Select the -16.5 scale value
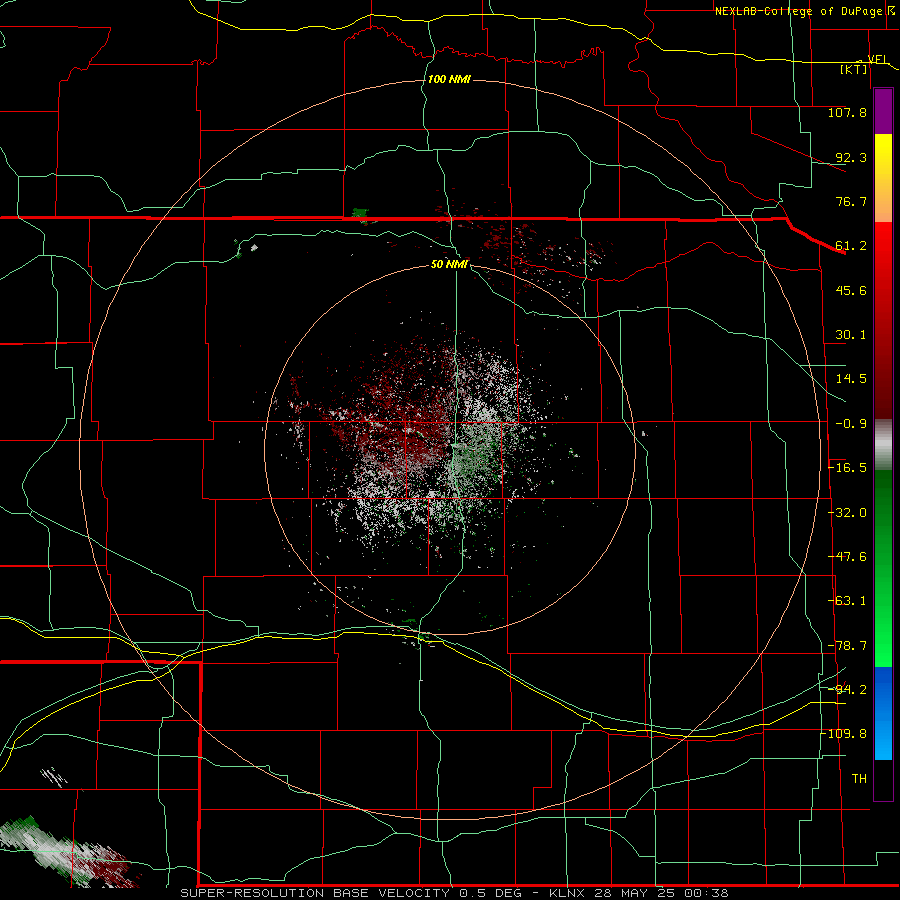Viewport: 900px width, 900px height. click(x=847, y=468)
